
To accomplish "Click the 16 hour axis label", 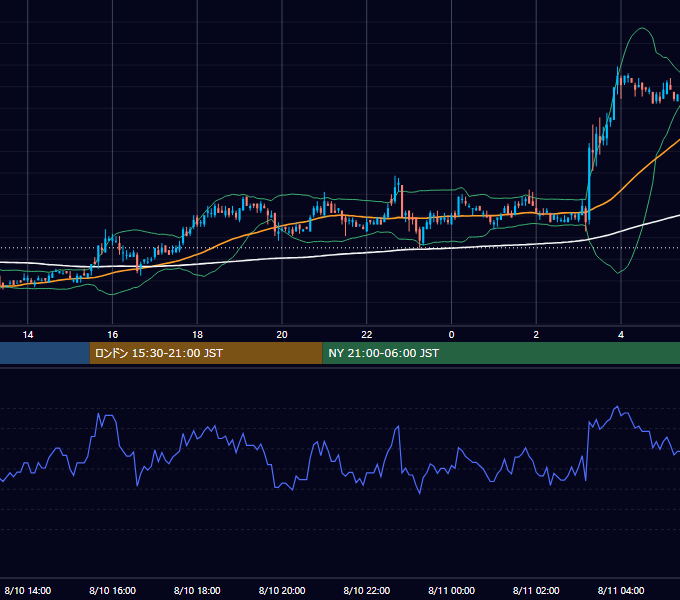I will (112, 335).
